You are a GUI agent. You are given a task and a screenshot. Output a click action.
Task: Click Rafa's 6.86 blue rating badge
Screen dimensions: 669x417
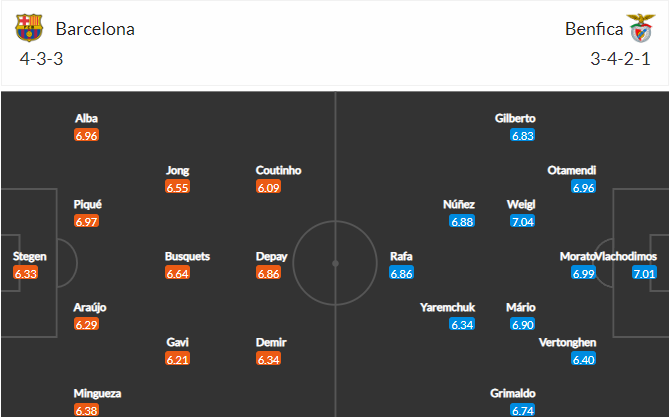pos(401,273)
